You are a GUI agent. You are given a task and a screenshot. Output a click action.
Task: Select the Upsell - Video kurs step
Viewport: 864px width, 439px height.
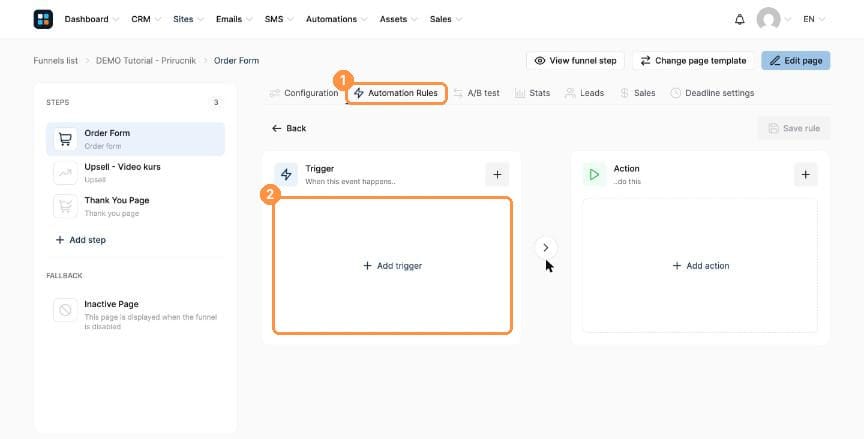click(x=136, y=172)
